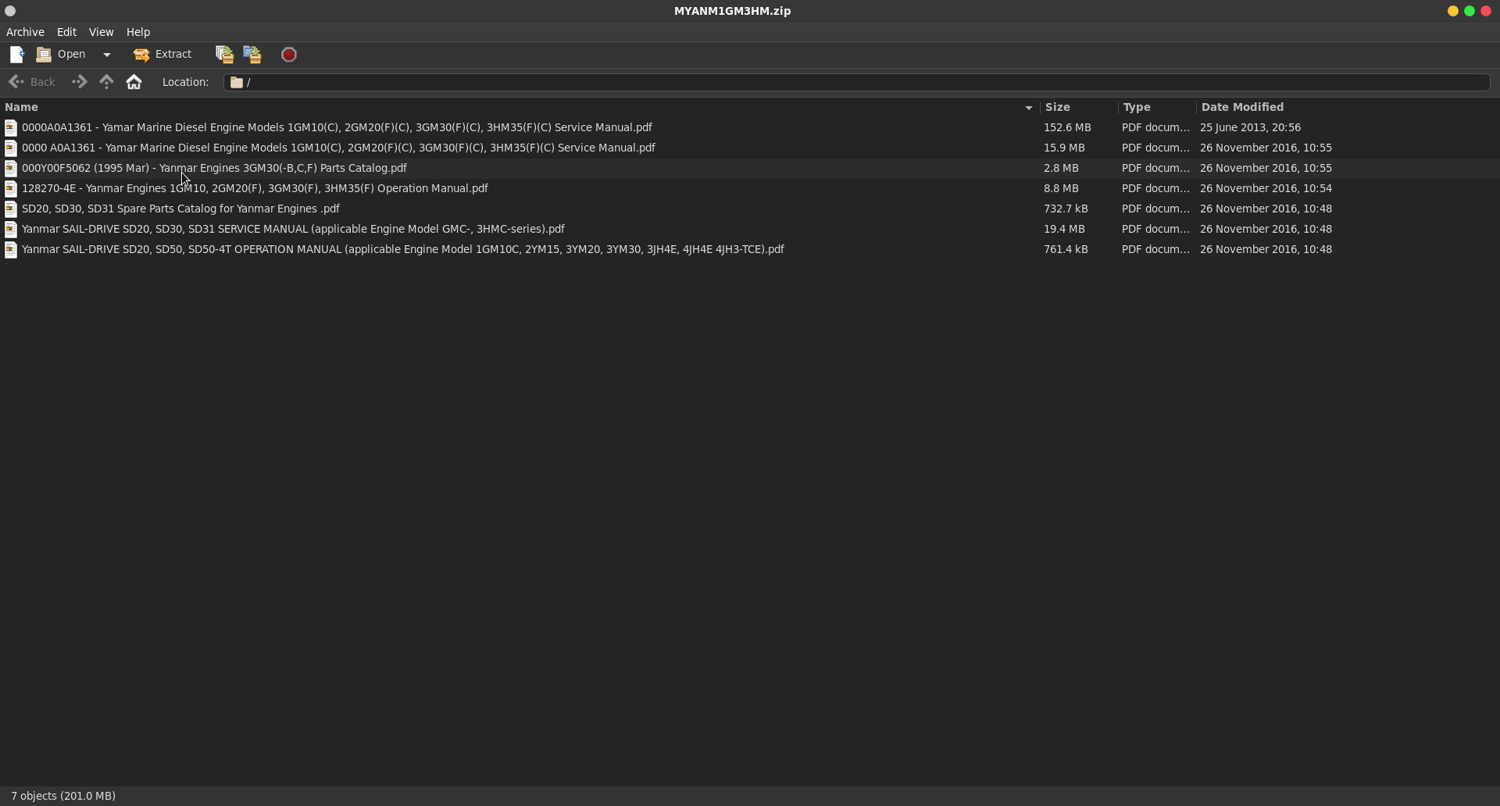Click the Open archive toolbar button
The image size is (1500, 806).
[61, 54]
